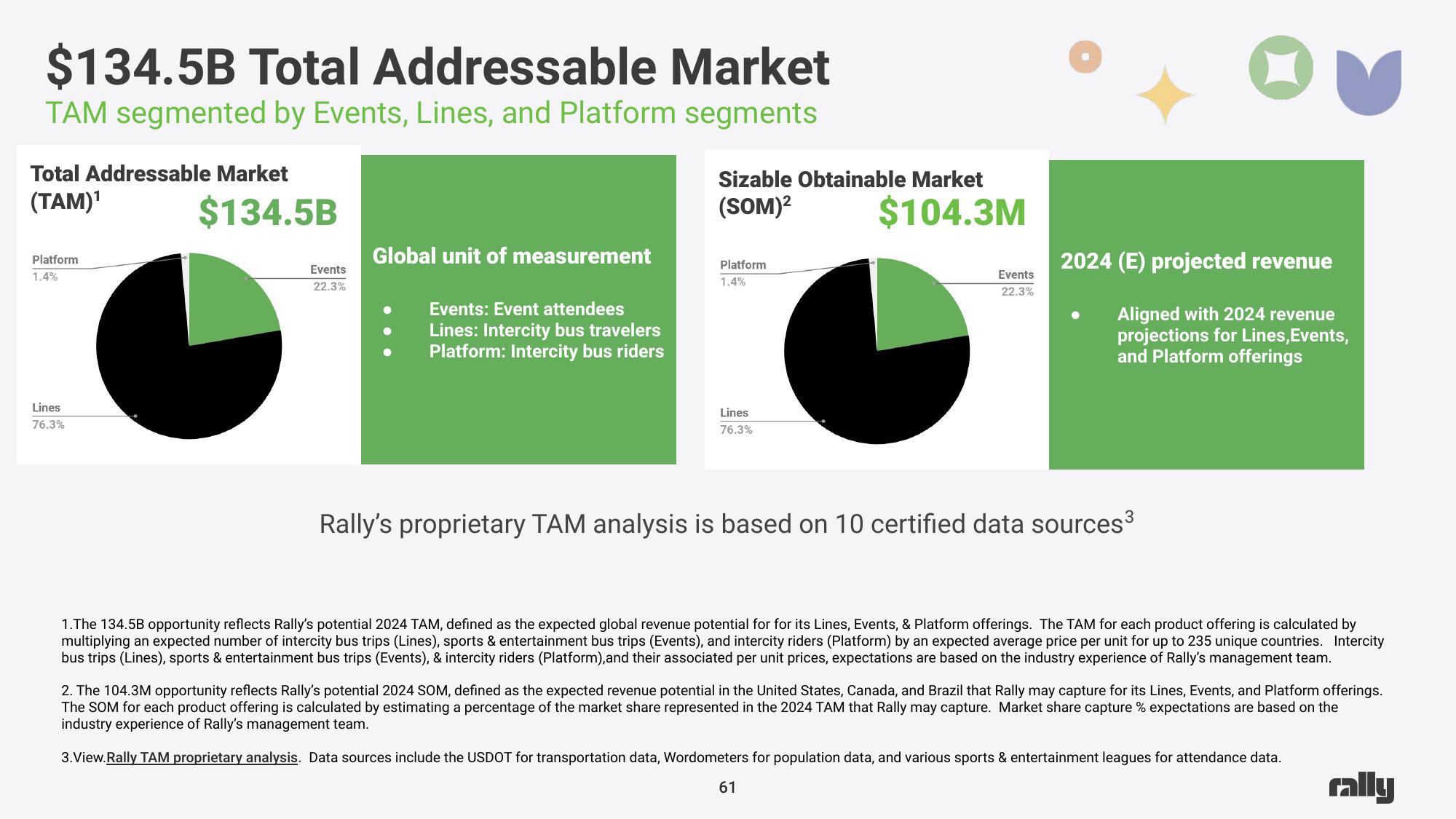Click the Platform: Intercity bus riders bullet
1456x819 pixels.
pyautogui.click(x=546, y=351)
